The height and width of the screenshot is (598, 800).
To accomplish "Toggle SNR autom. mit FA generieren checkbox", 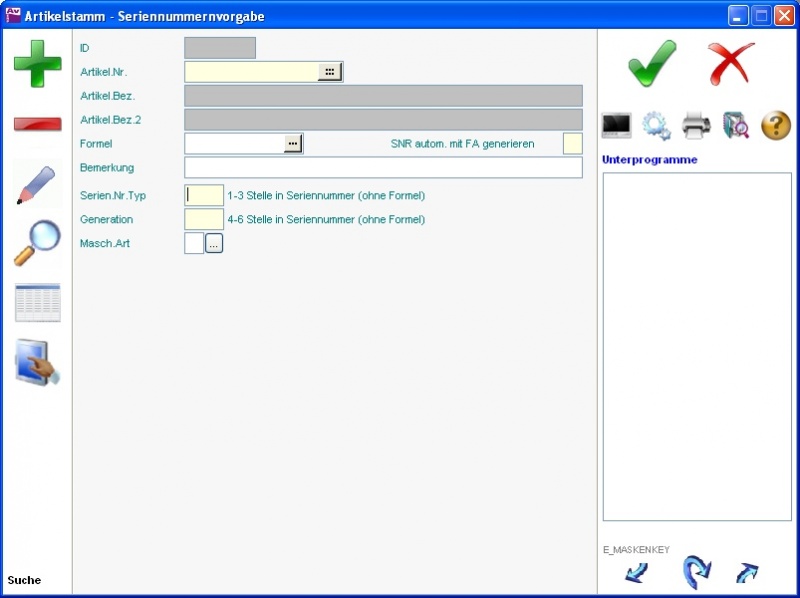I will click(572, 144).
